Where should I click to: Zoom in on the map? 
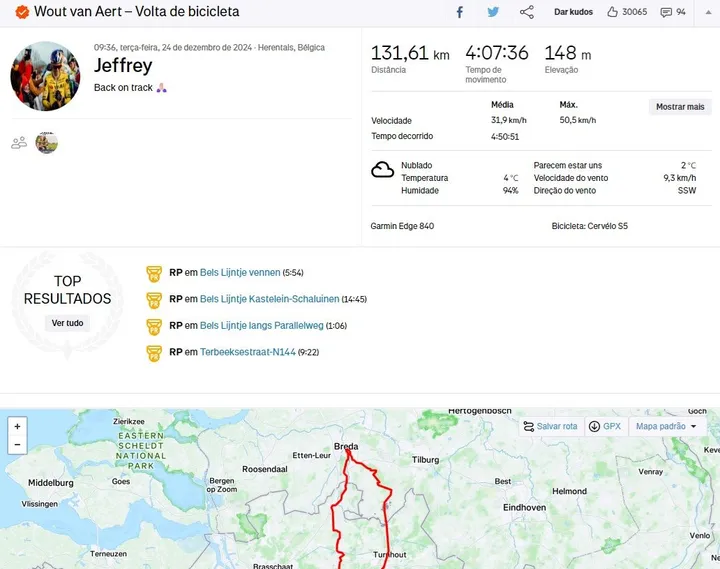tap(17, 427)
